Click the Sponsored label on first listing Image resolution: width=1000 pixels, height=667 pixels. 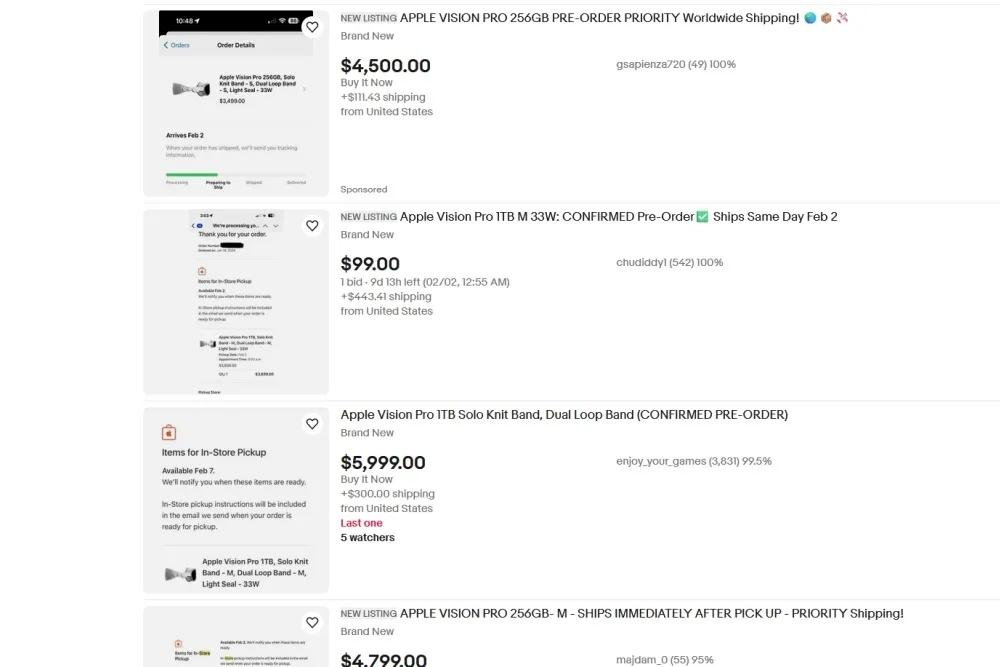364,189
